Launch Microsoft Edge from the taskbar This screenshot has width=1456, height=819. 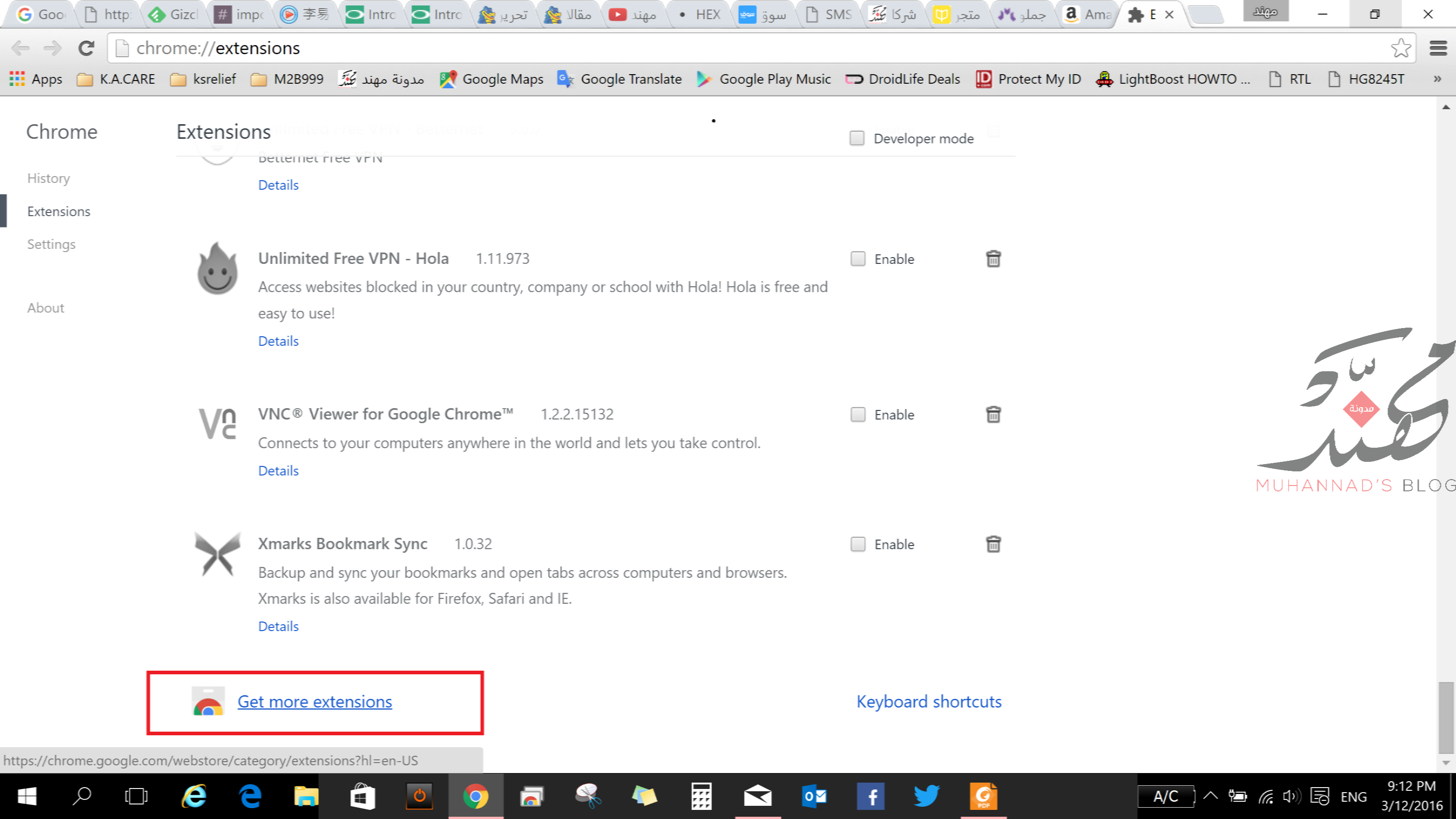tap(250, 796)
